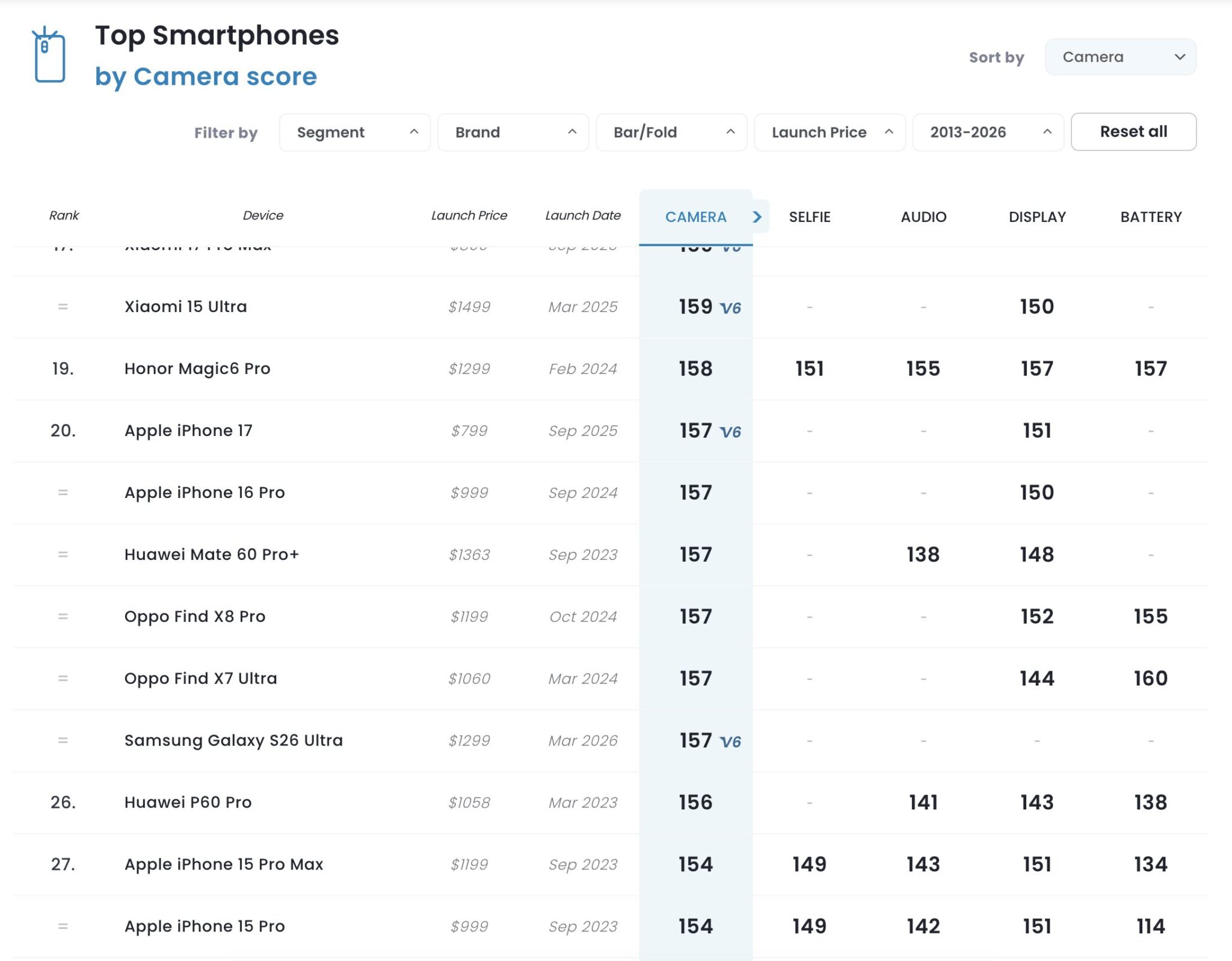Expand the Brand filter
The image size is (1232, 961).
(x=513, y=132)
